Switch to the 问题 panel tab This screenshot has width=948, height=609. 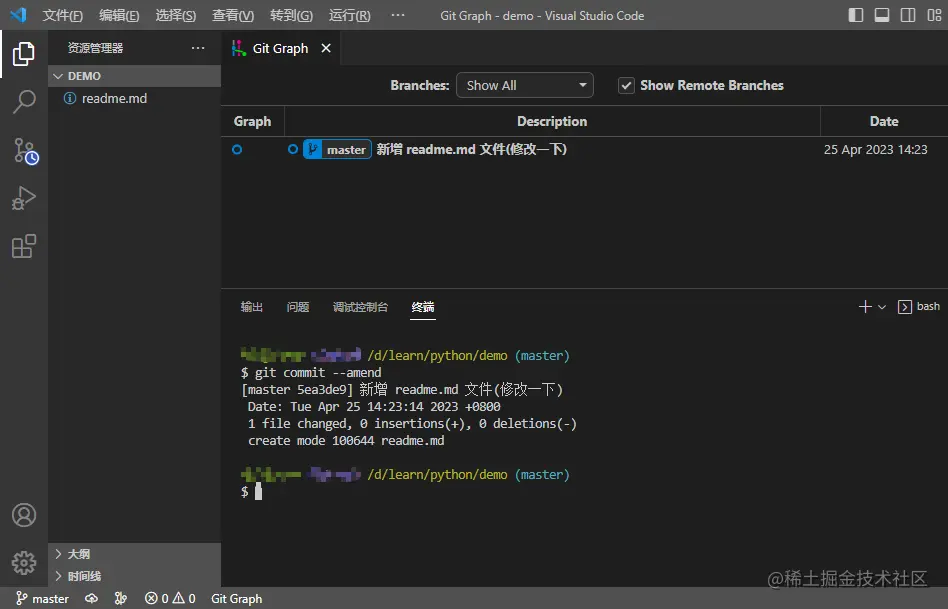click(x=297, y=307)
